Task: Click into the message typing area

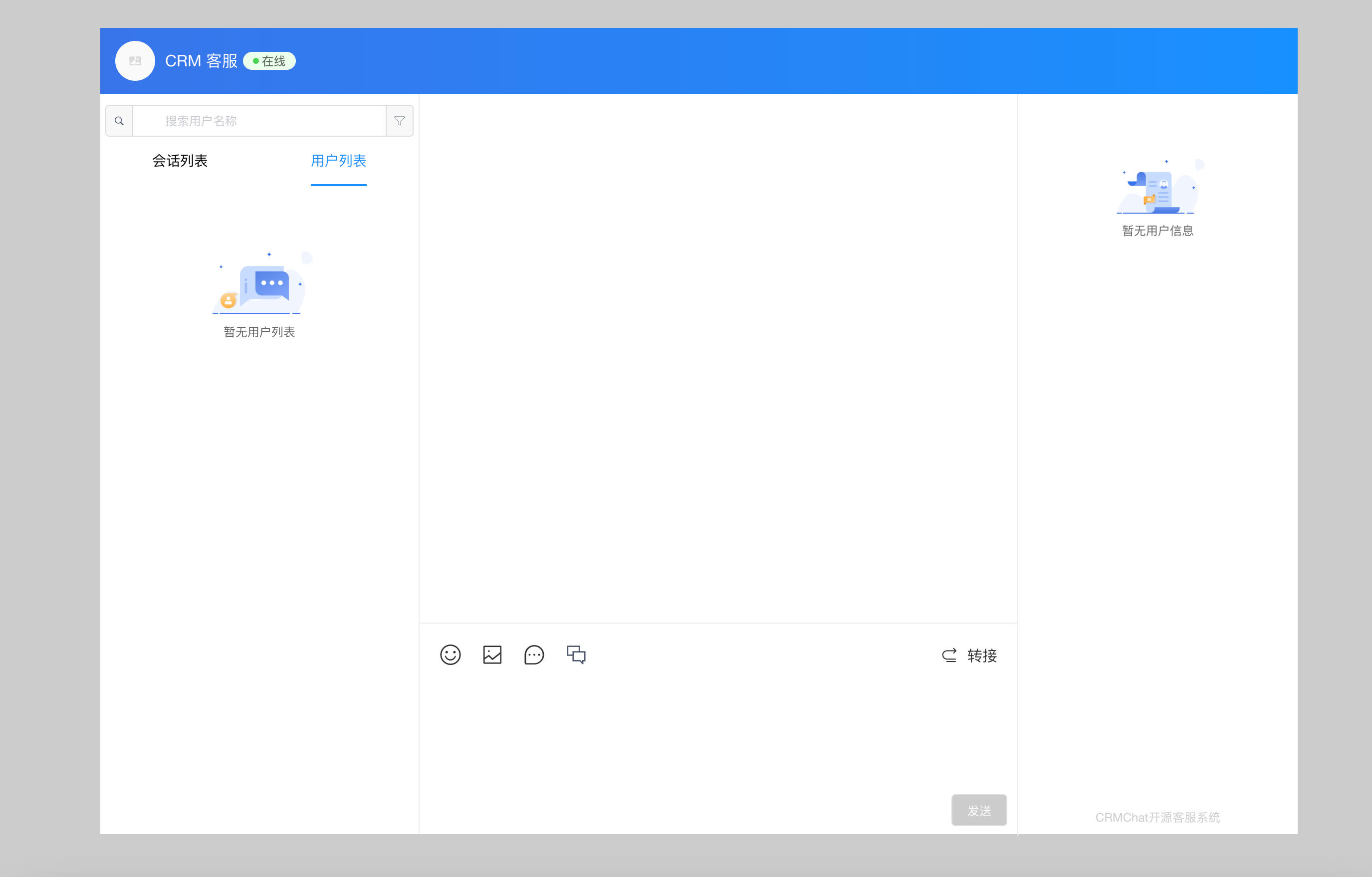Action: point(718,735)
